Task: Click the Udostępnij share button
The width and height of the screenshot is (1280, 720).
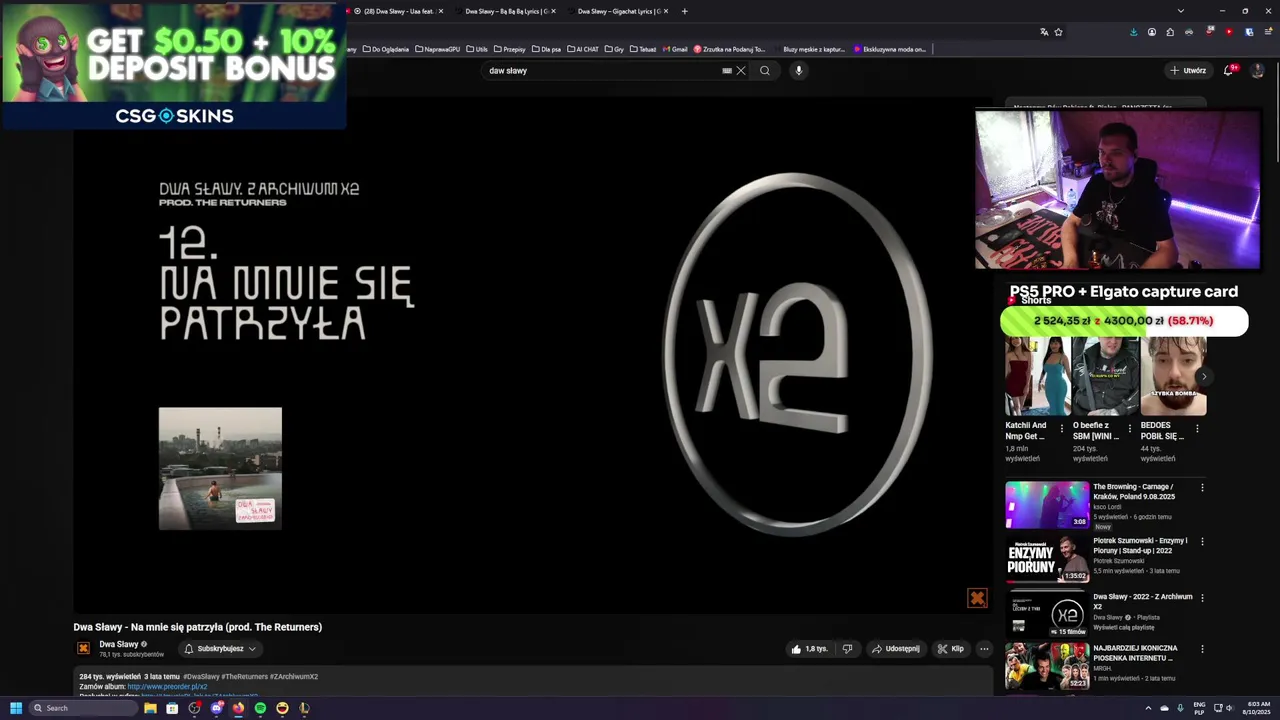Action: (x=896, y=649)
